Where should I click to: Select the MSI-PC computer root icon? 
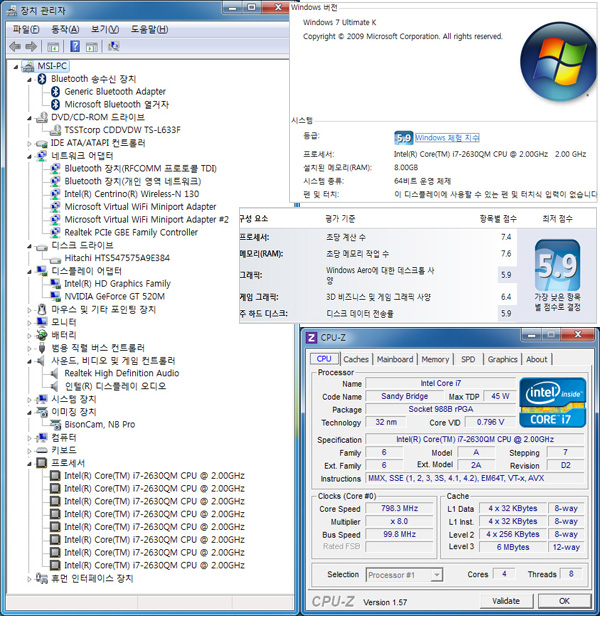[28, 66]
